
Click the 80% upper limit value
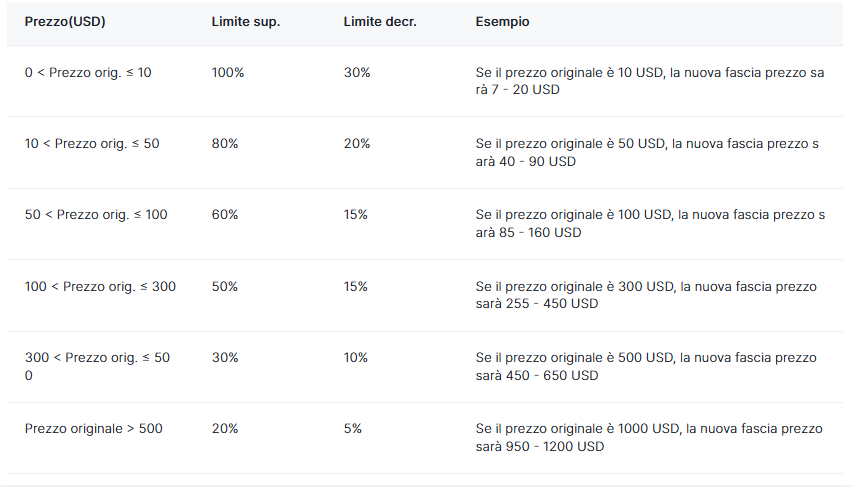click(225, 144)
